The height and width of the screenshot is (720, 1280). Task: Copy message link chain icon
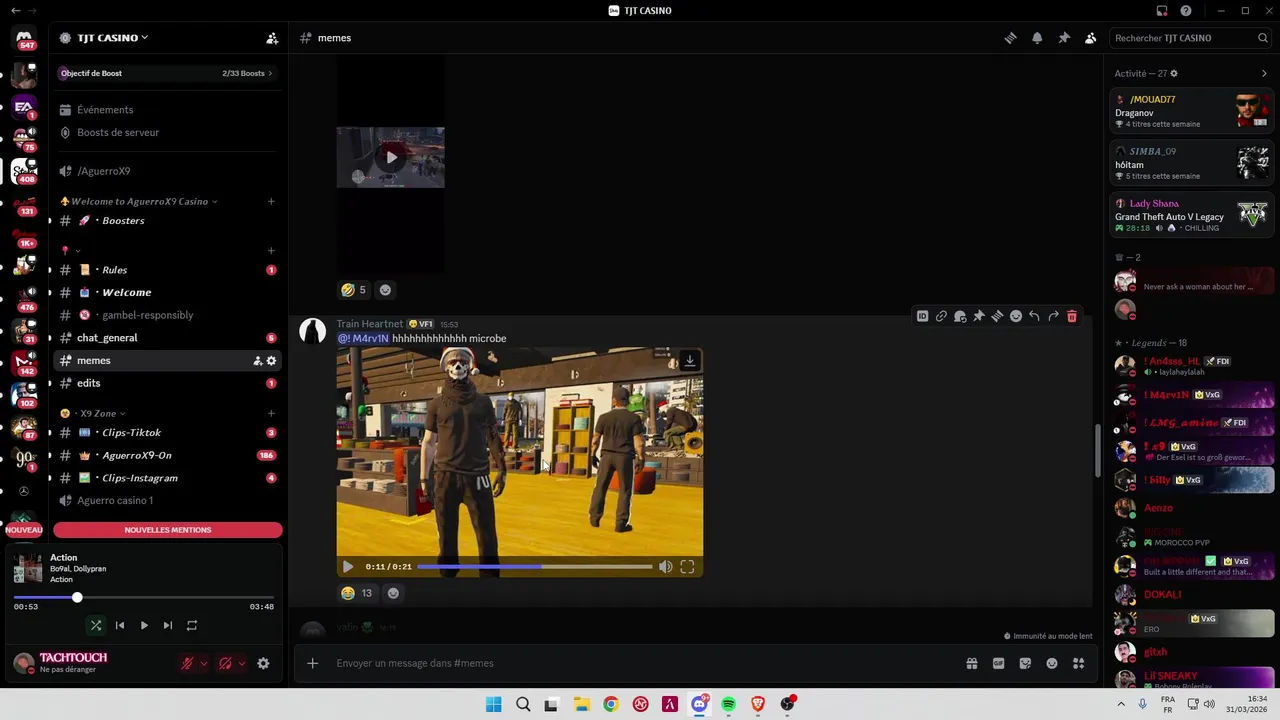point(941,316)
